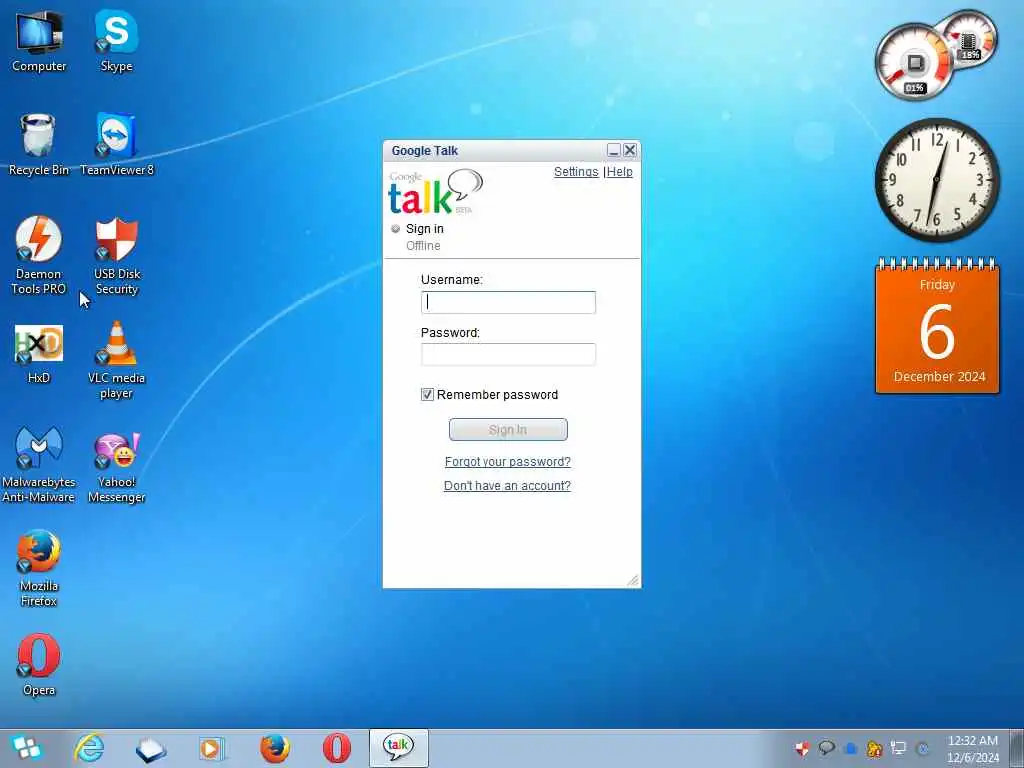Click the Forgot your password link
Viewport: 1024px width, 768px height.
507,462
